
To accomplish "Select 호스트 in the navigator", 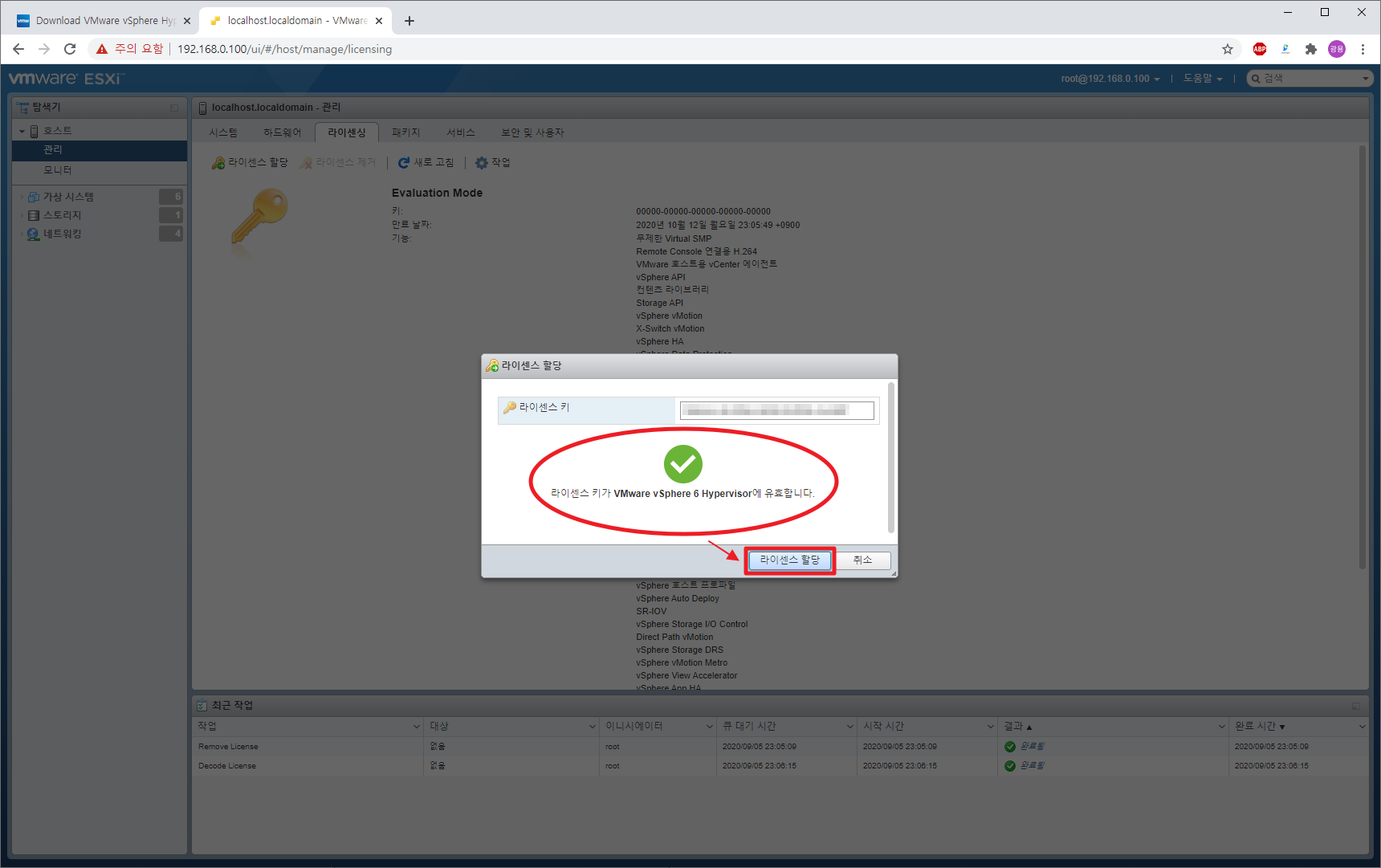I will [57, 131].
